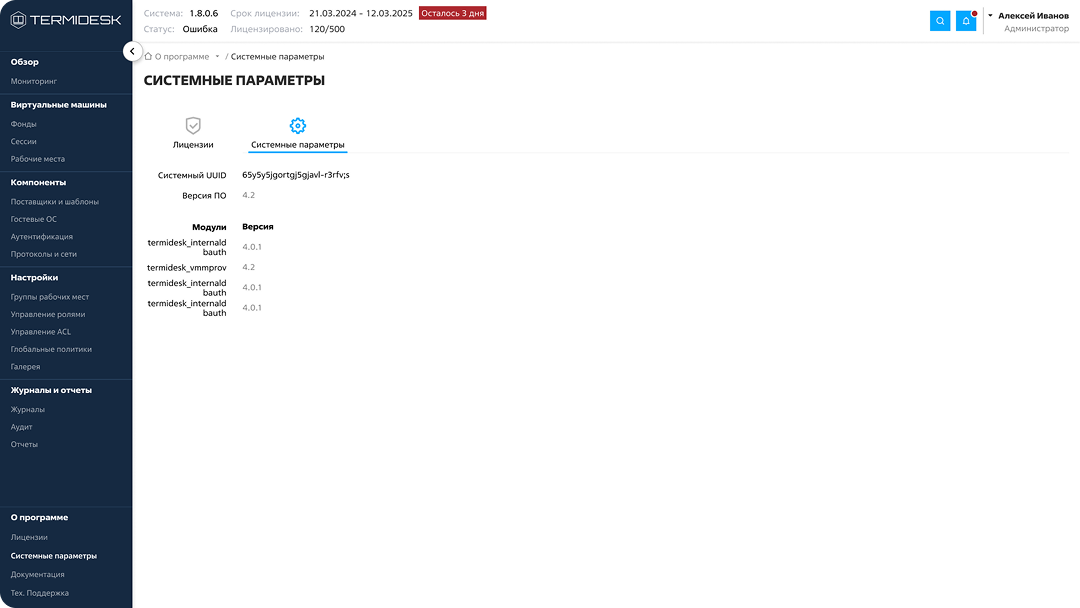The image size is (1080, 608).
Task: Select the «Системные параметры» tab label
Action: (297, 145)
